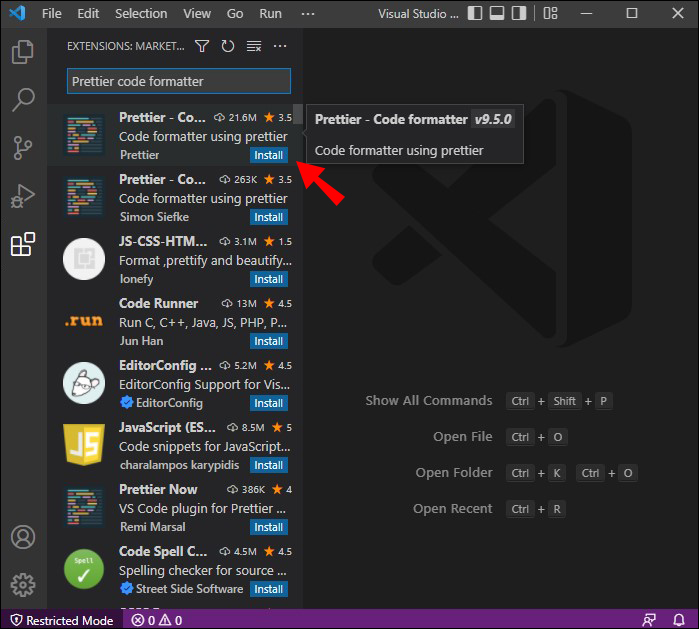Screen dimensions: 699x629
Task: Install Prettier by publisher Prettier
Action: click(x=268, y=155)
